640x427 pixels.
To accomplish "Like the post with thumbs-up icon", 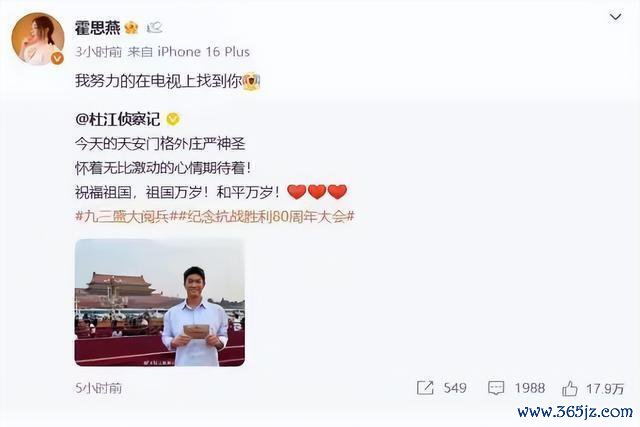I will pos(570,388).
